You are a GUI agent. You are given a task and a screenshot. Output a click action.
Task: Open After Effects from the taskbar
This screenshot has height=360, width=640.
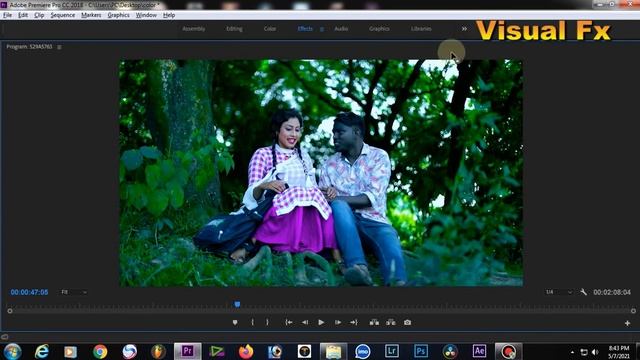(479, 351)
